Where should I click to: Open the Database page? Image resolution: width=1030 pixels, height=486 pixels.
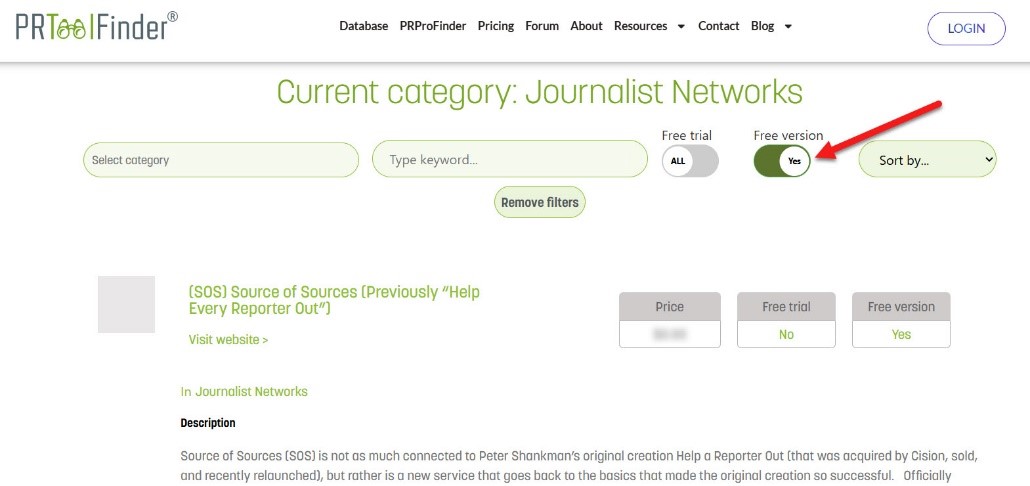point(363,26)
